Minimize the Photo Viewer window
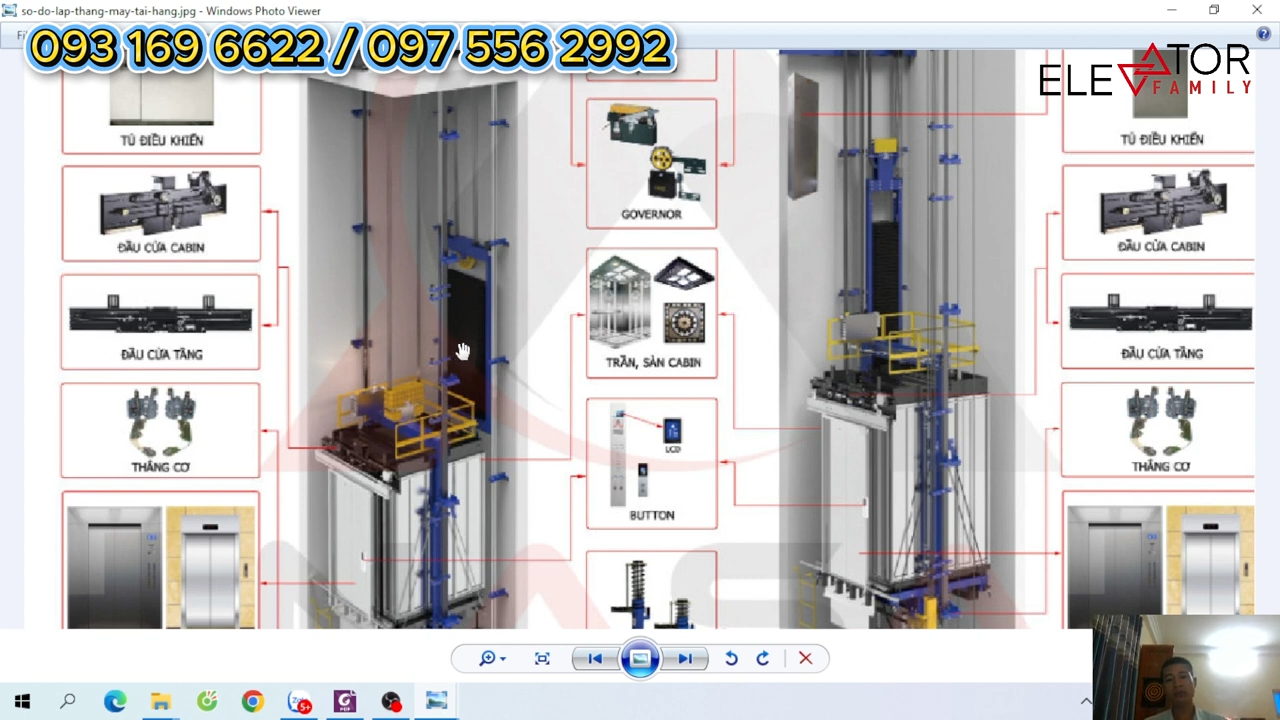The image size is (1280, 720). pyautogui.click(x=1171, y=10)
